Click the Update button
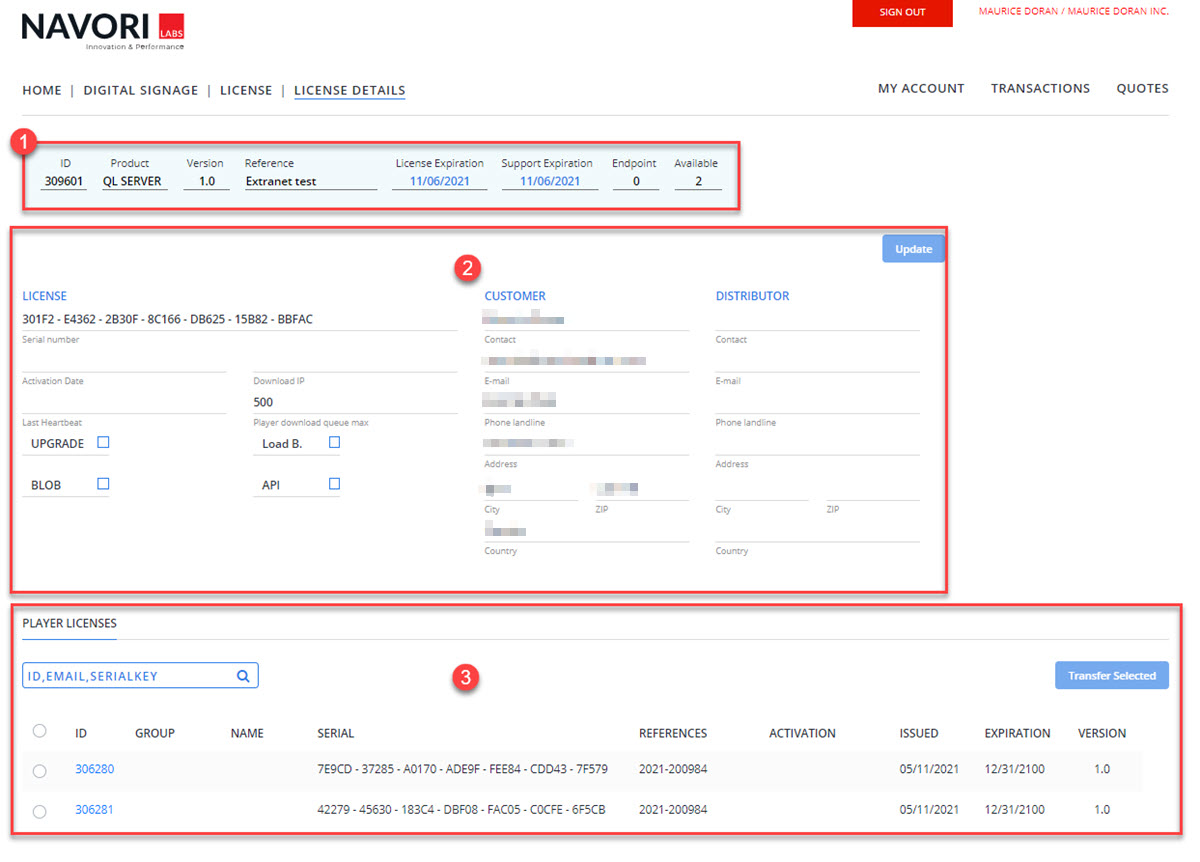Viewport: 1200px width, 862px height. (x=913, y=249)
